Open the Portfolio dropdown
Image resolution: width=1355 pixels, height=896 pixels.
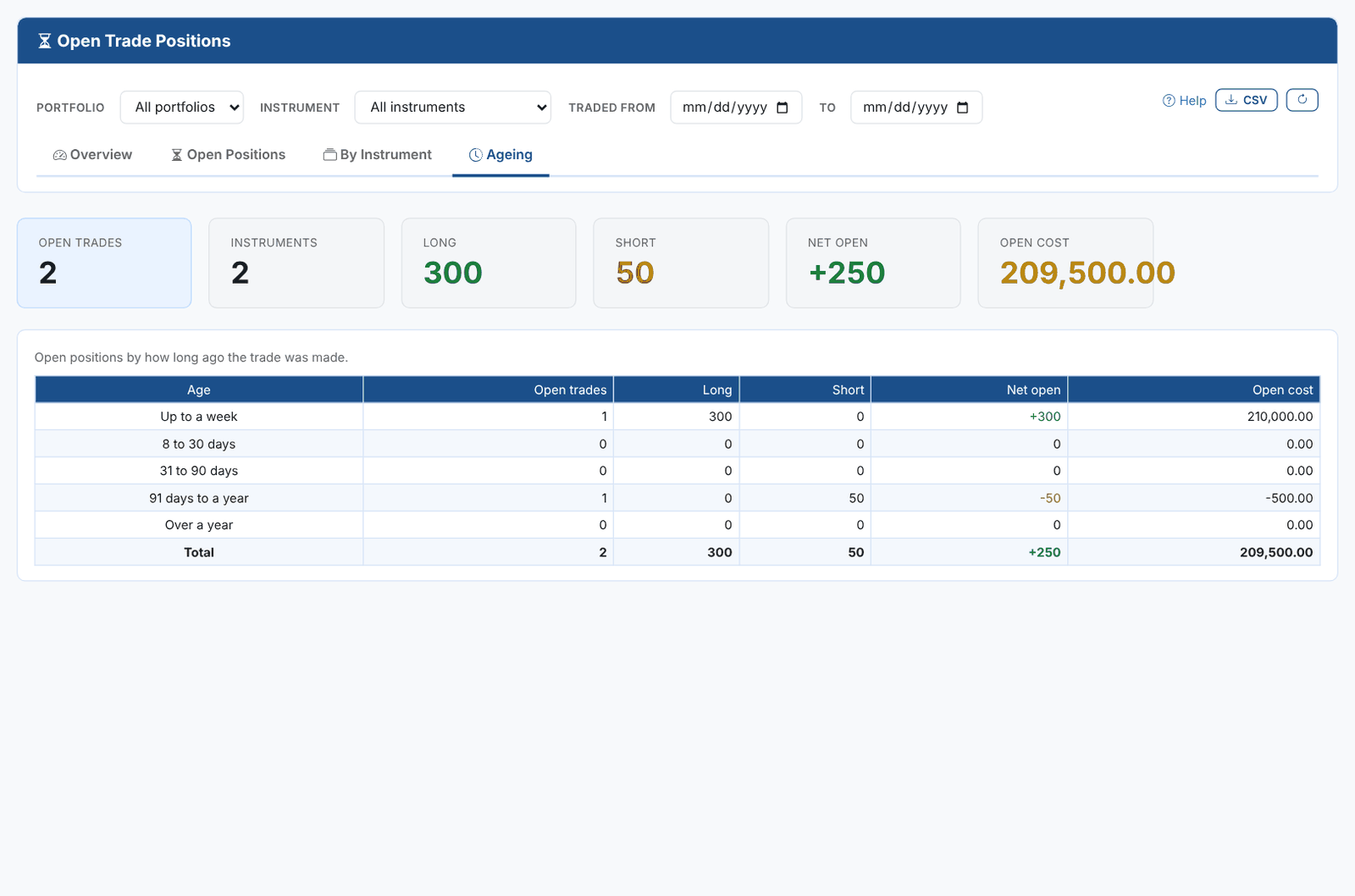coord(182,108)
